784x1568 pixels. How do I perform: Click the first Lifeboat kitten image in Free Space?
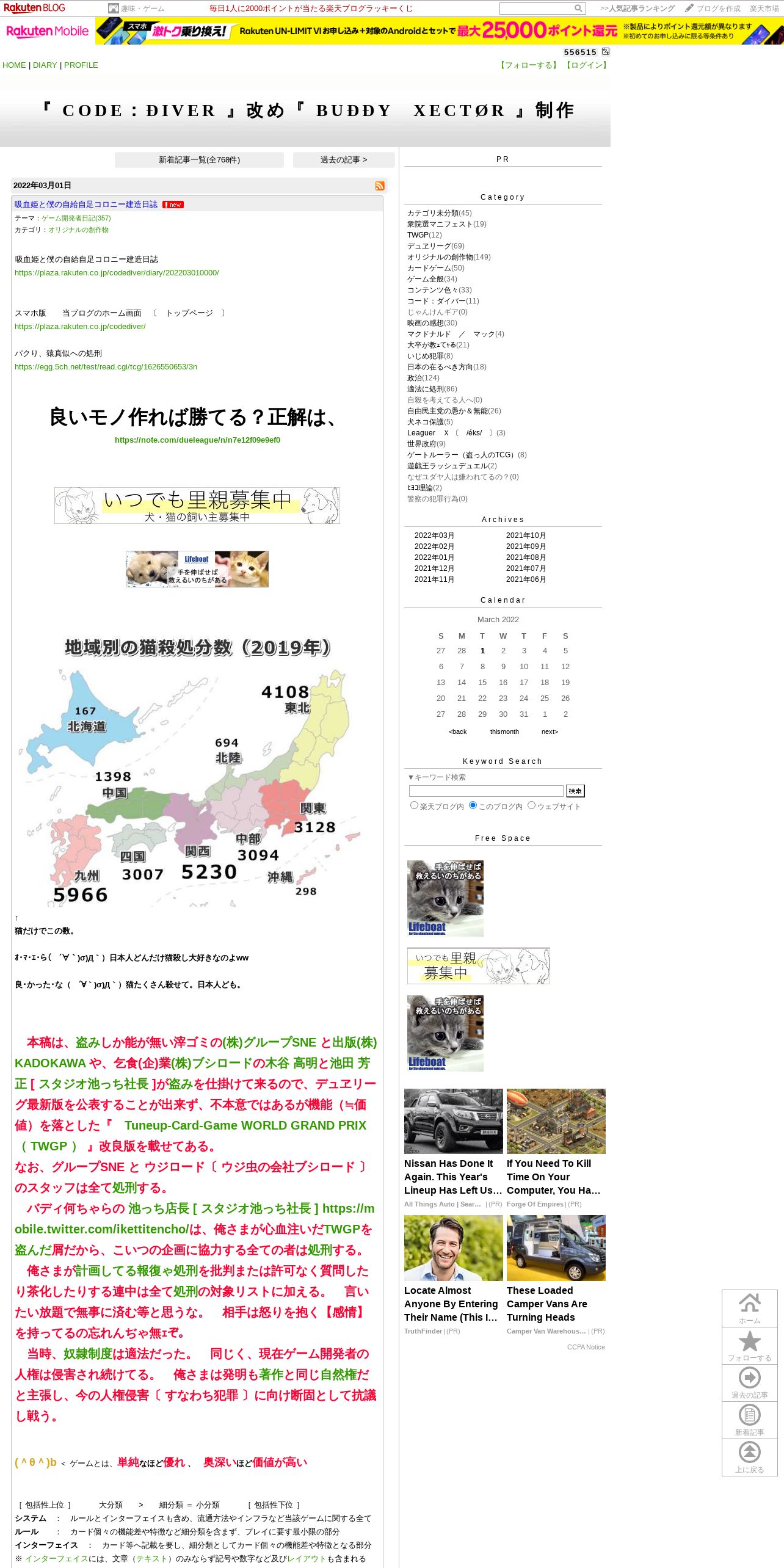(x=445, y=898)
